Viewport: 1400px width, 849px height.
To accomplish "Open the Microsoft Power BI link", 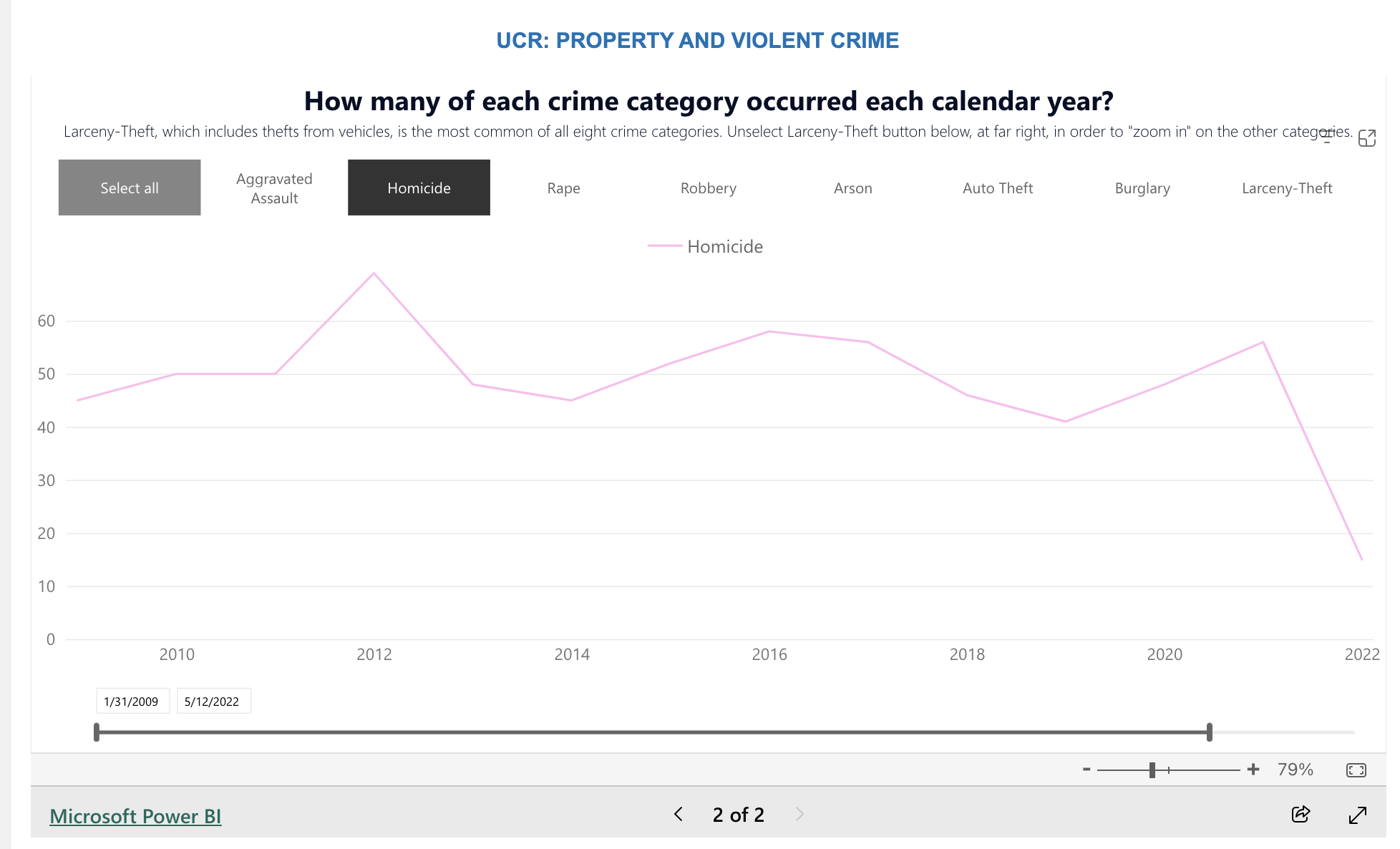I will [x=135, y=816].
